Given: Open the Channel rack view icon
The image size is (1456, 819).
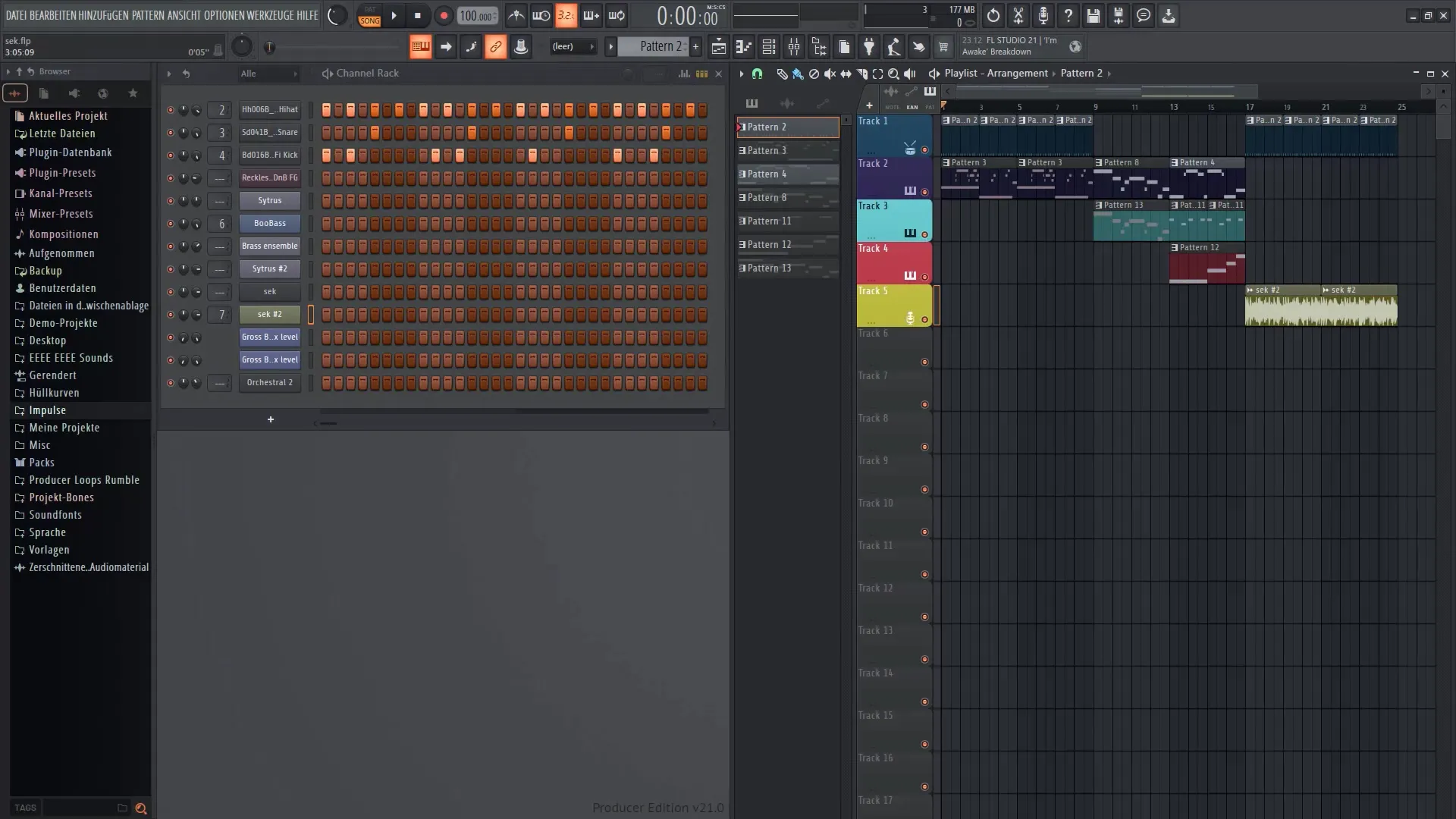Looking at the screenshot, I should [x=769, y=47].
